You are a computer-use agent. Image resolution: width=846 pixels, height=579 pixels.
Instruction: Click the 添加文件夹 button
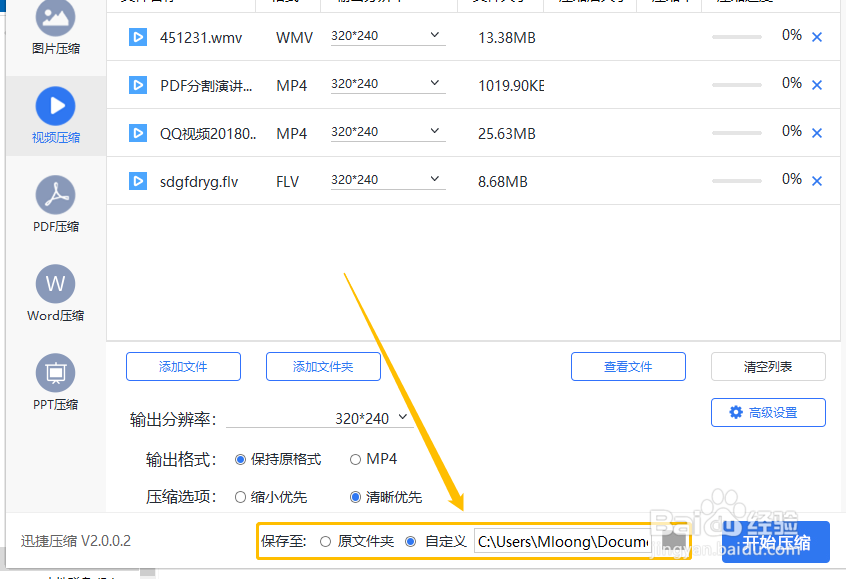[323, 366]
